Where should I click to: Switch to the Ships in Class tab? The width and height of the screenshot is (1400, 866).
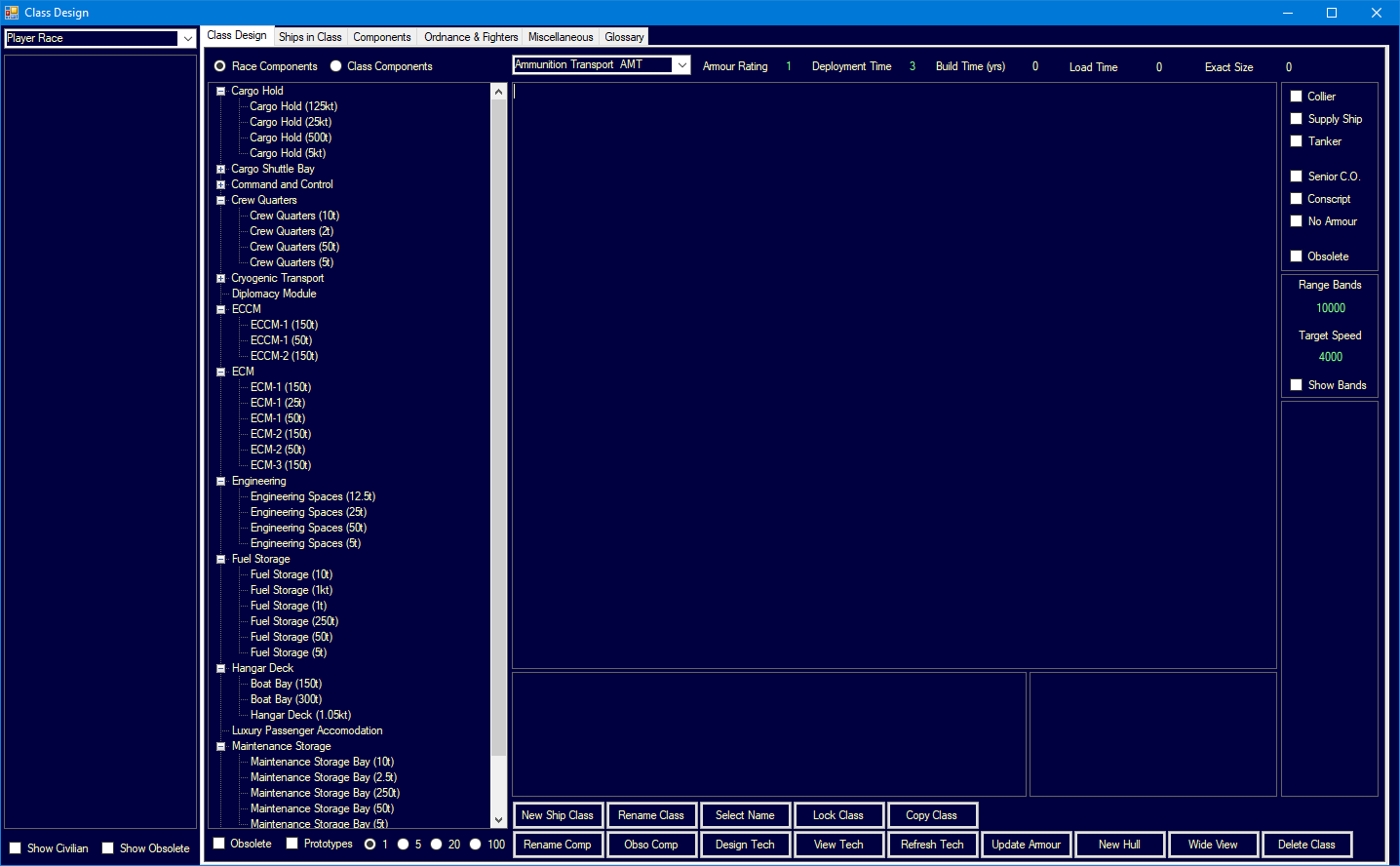coord(310,37)
